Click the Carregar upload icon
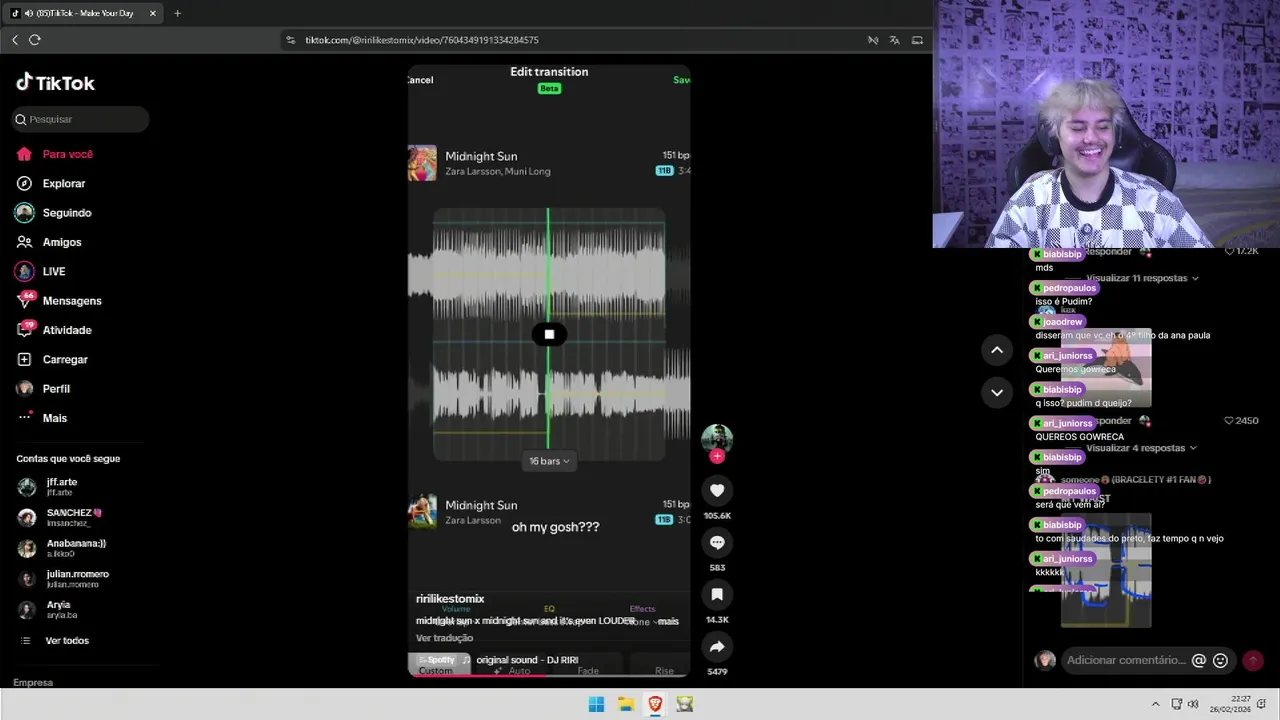1280x720 pixels. coord(25,359)
